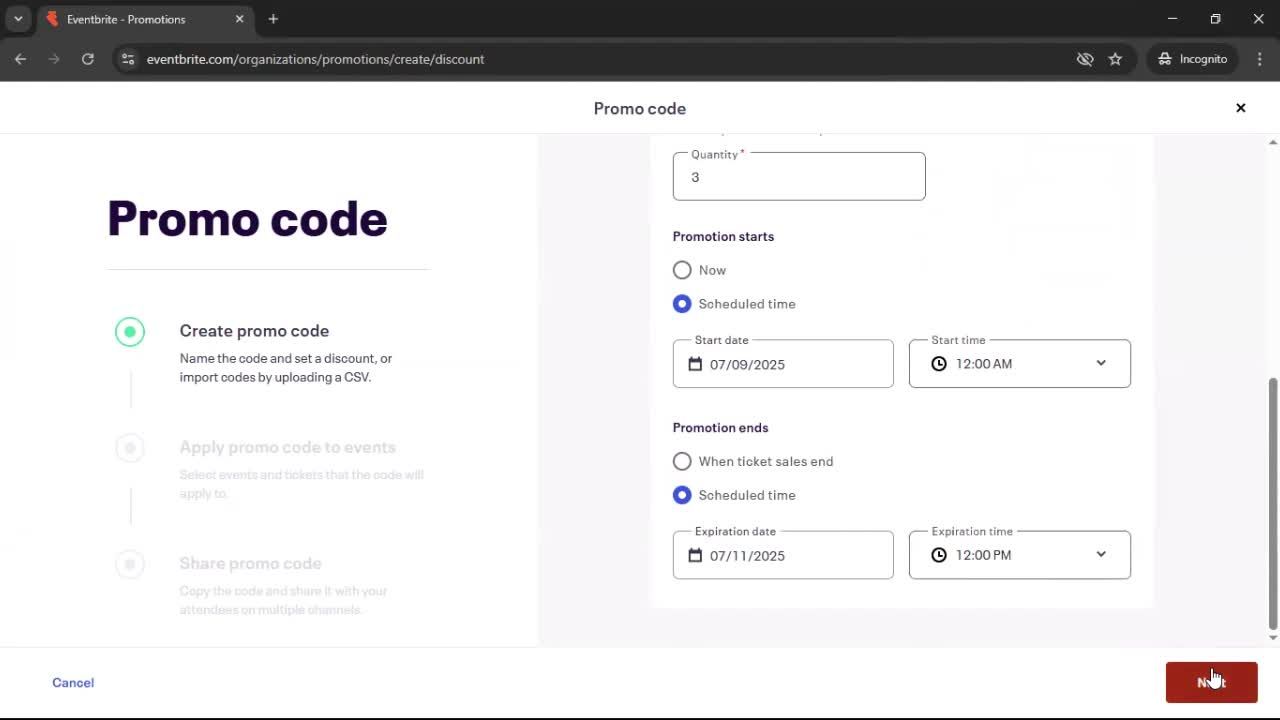Click the Cancel link
Image resolution: width=1280 pixels, height=720 pixels.
pos(73,682)
